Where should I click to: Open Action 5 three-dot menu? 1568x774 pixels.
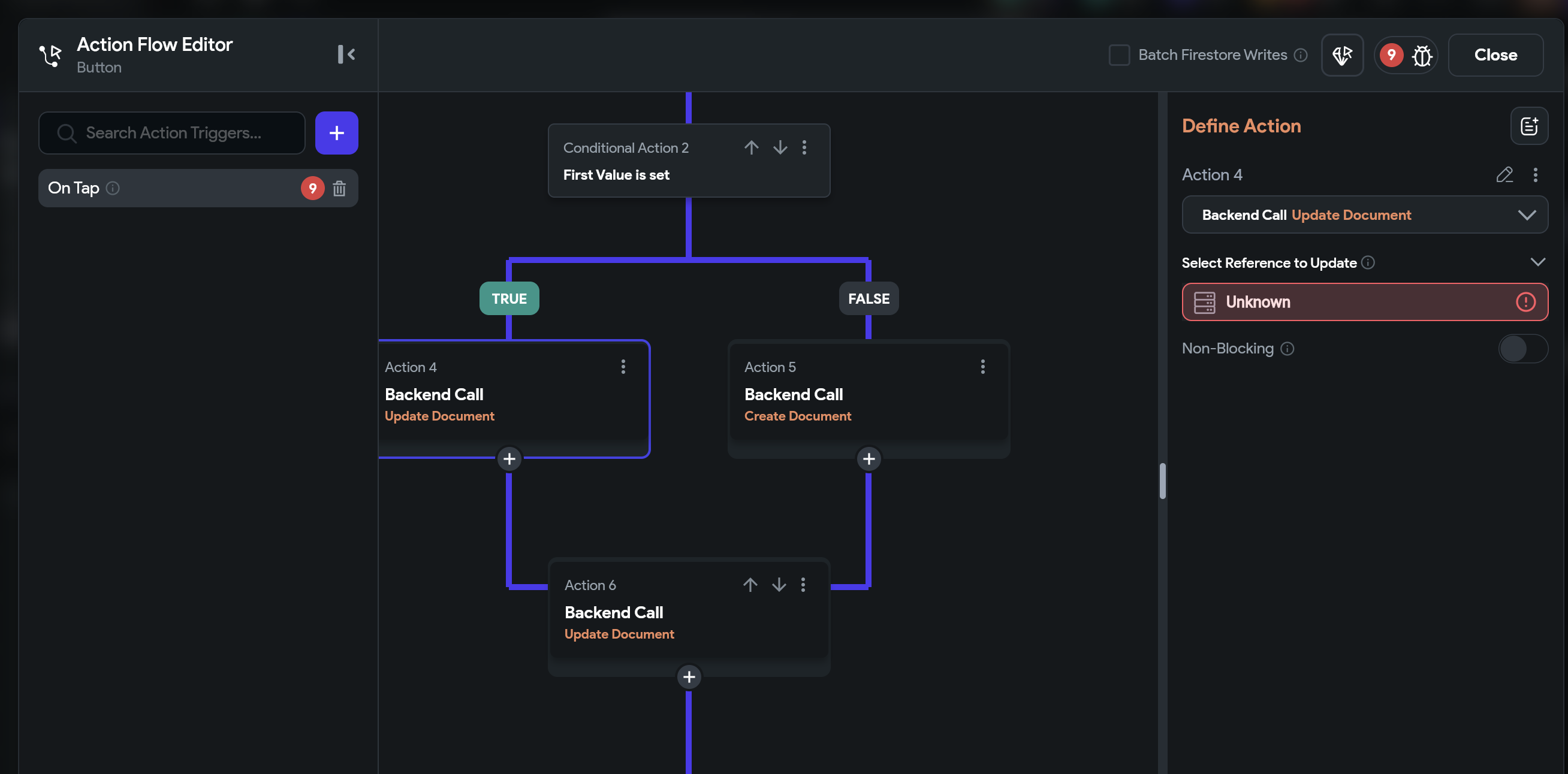coord(982,366)
